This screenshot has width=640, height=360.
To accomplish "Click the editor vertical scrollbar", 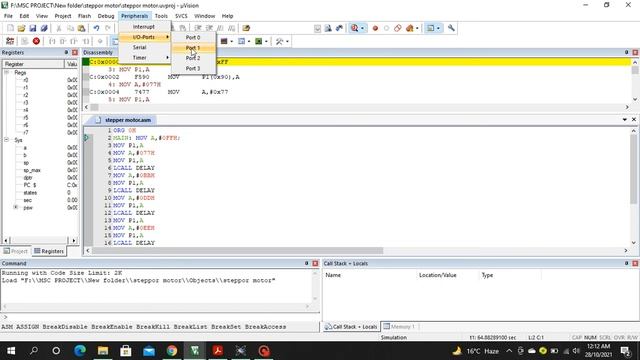I will [x=633, y=186].
